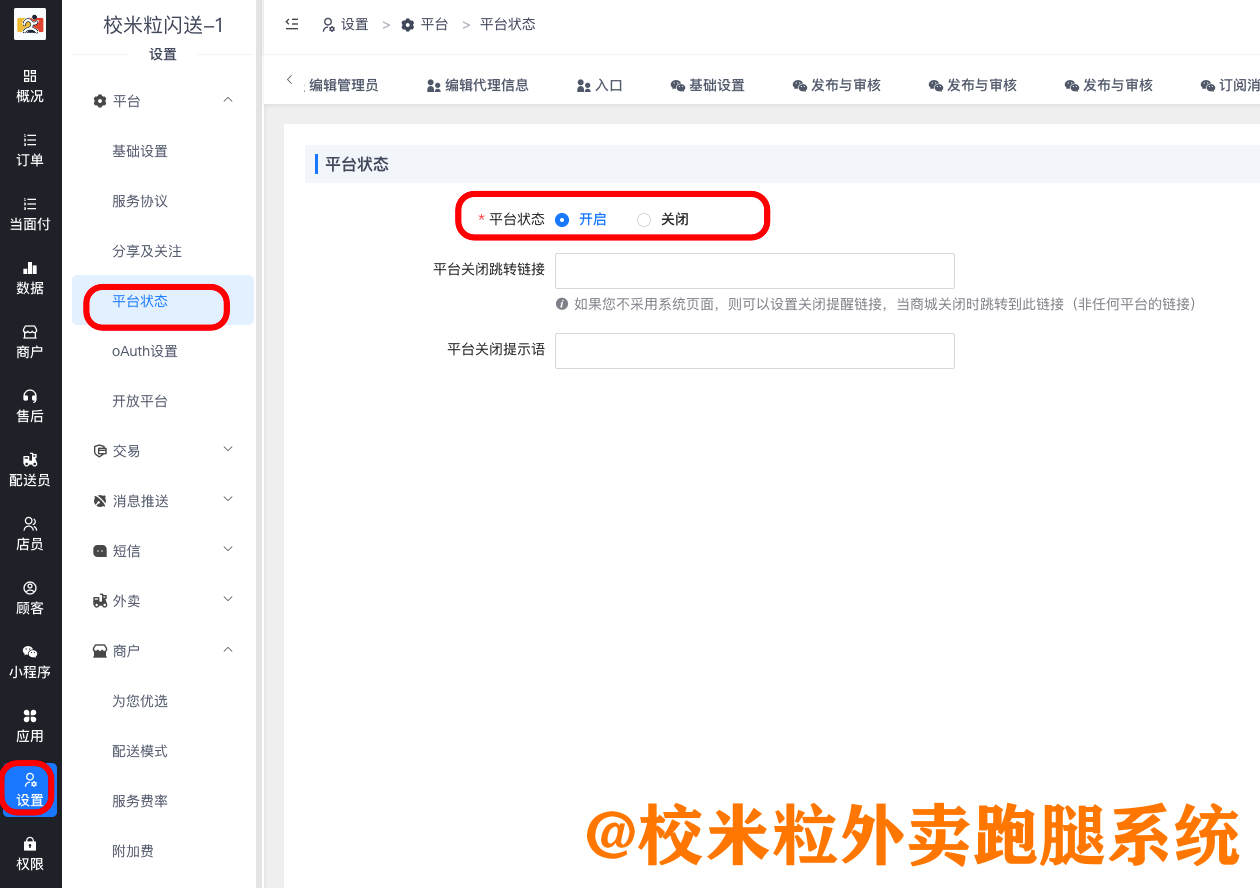
Task: Expand the 消息推送 settings section
Action: pos(163,500)
